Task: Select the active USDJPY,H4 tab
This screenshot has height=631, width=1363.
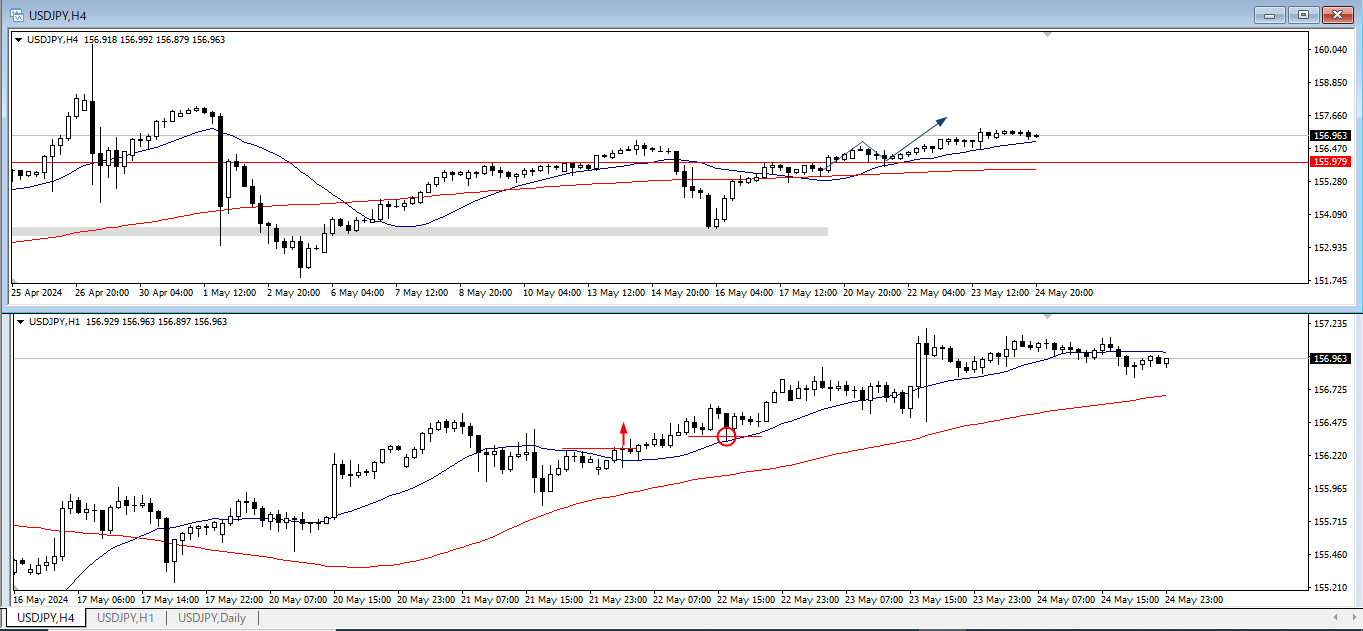Action: [x=45, y=618]
